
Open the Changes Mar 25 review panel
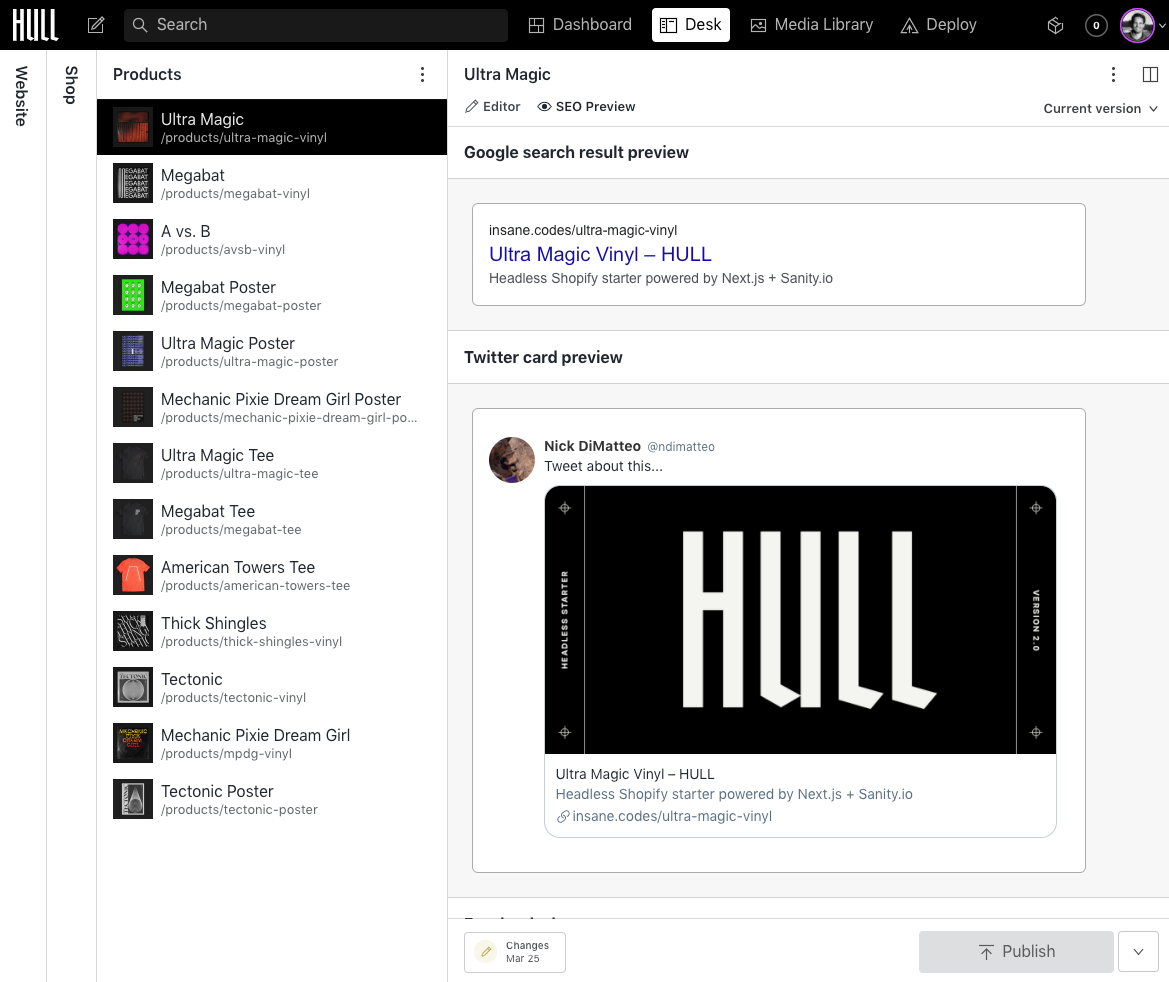(x=514, y=951)
